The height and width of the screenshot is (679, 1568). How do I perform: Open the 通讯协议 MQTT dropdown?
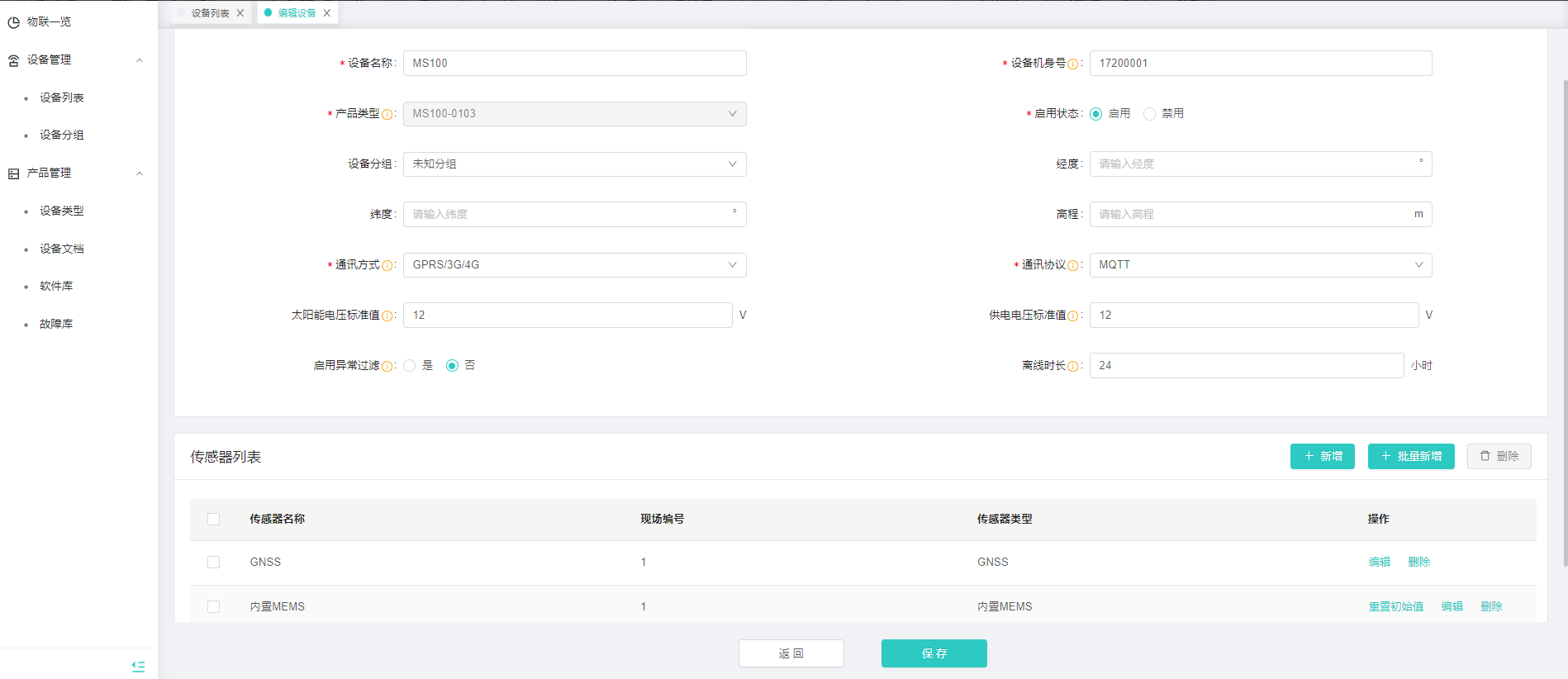(1260, 265)
